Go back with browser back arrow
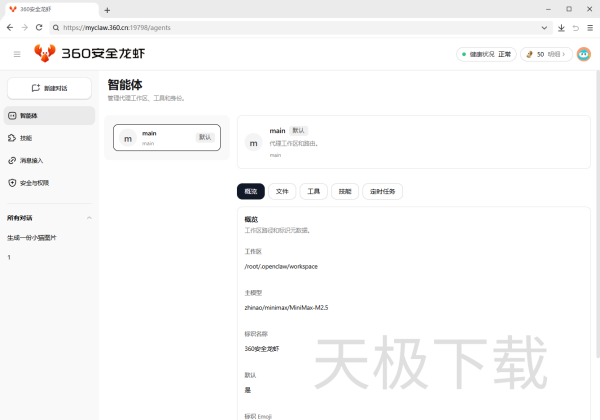Screen dimensions: 600x420 [10, 27]
